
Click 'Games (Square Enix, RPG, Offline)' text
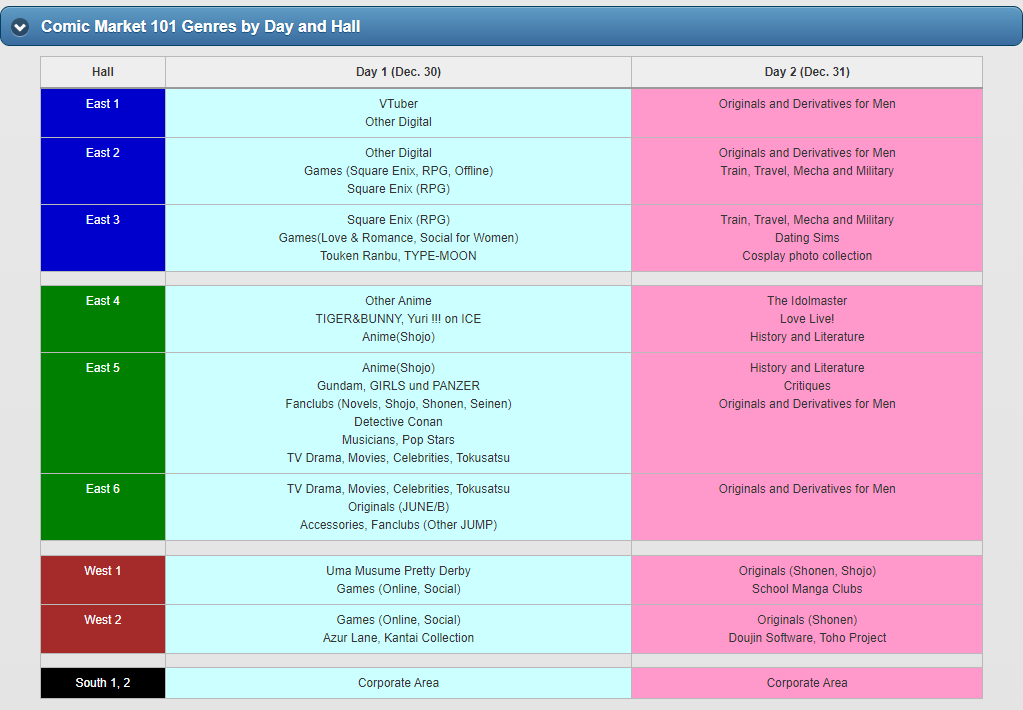398,171
